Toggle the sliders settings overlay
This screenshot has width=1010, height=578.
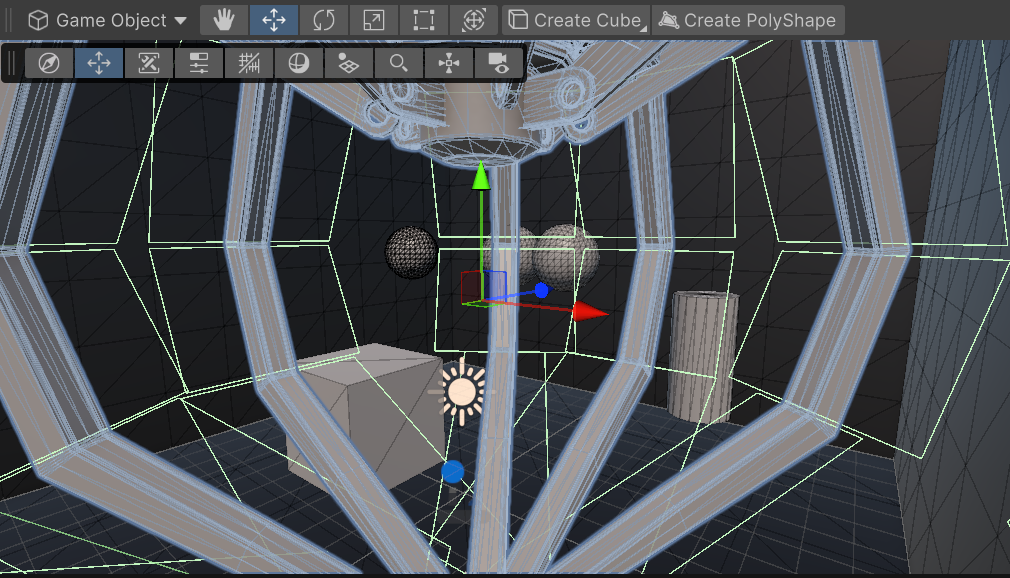click(x=199, y=63)
